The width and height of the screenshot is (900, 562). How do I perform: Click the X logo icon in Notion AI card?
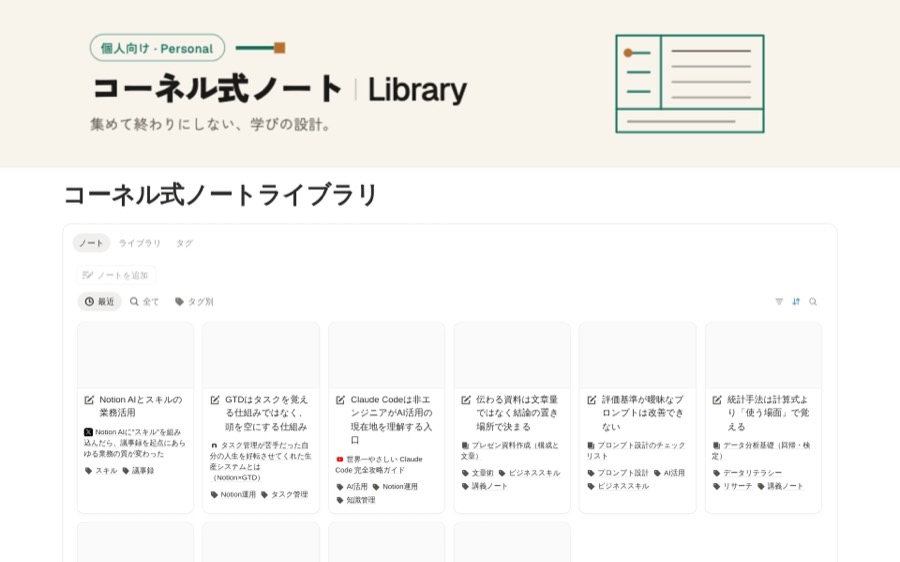click(x=88, y=432)
